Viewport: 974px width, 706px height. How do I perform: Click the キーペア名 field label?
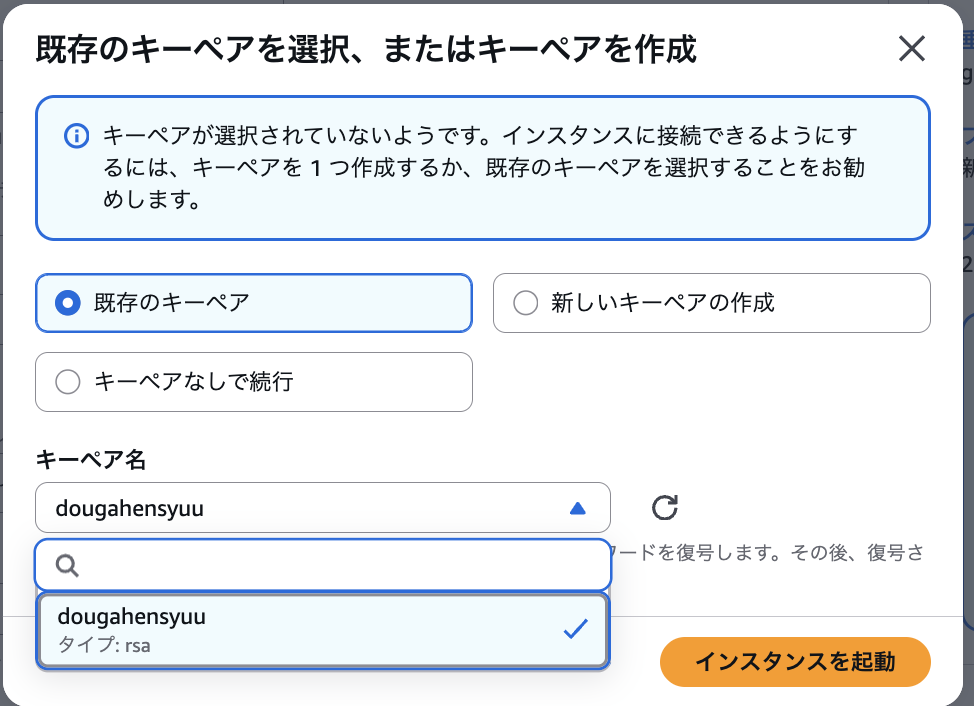coord(91,460)
